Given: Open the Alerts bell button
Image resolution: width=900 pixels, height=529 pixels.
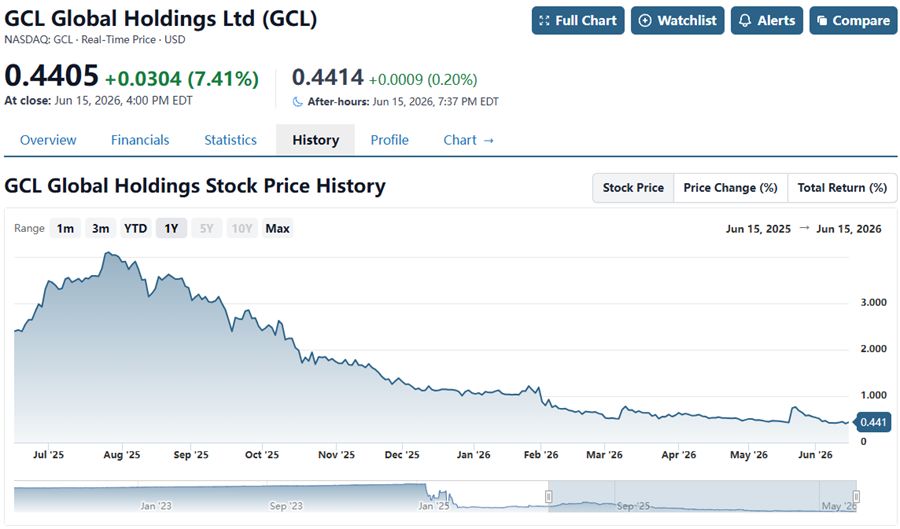Looking at the screenshot, I should 766,21.
